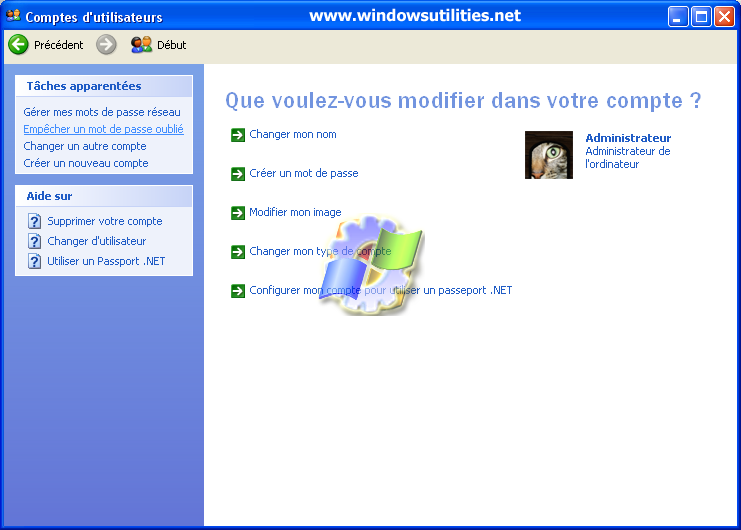This screenshot has height=530, width=741.
Task: Choose Changer un autre compte
Action: (85, 146)
